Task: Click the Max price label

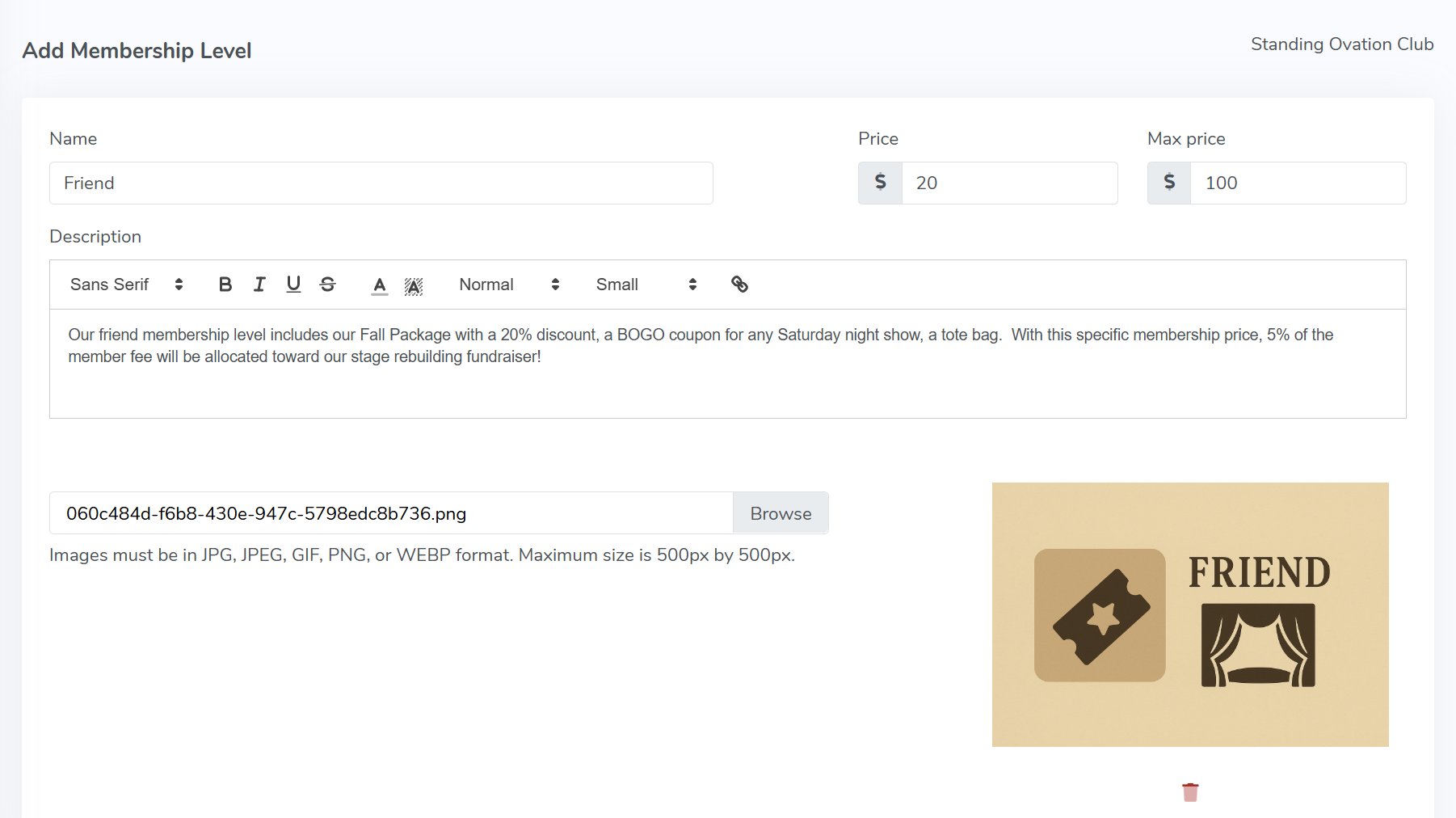Action: (x=1186, y=139)
